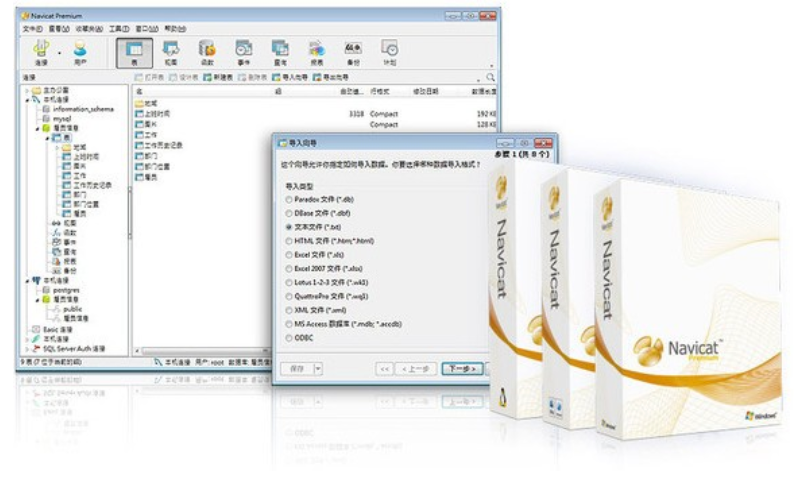Image resolution: width=795 pixels, height=487 pixels.
Task: Click the << first-step button in wizard
Action: point(384,369)
